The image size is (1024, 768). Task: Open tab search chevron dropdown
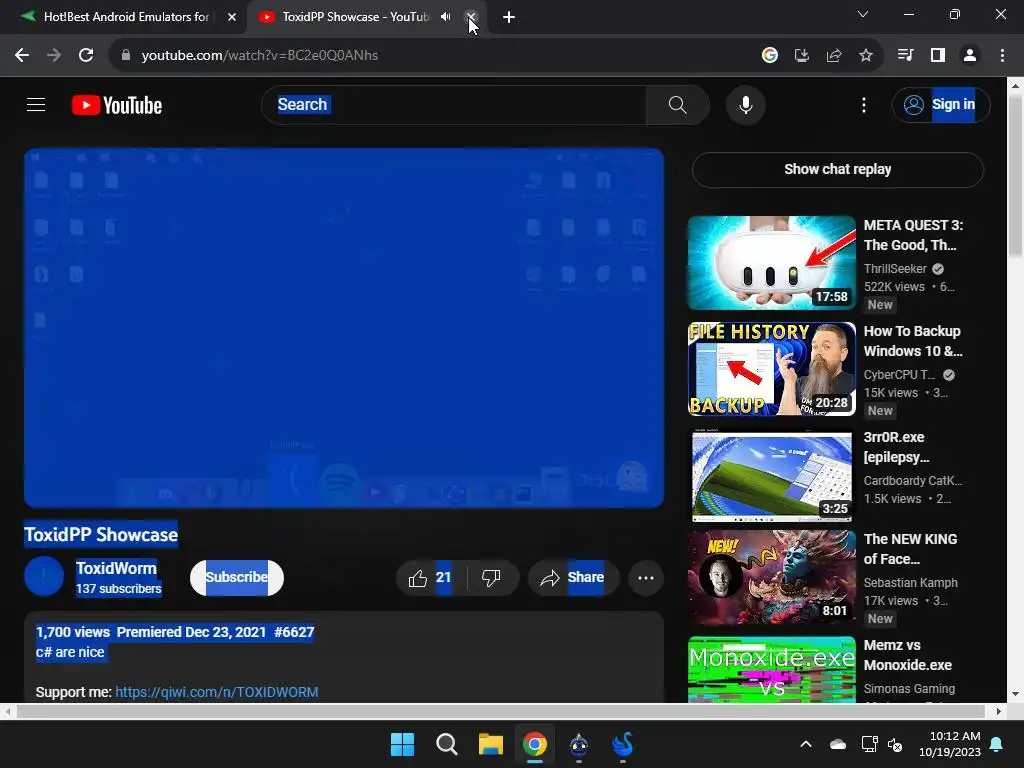pyautogui.click(x=863, y=14)
